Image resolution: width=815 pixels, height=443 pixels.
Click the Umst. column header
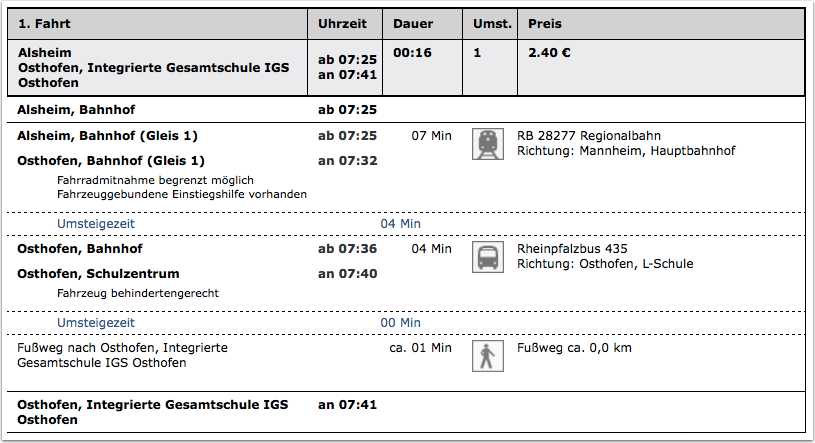[490, 24]
